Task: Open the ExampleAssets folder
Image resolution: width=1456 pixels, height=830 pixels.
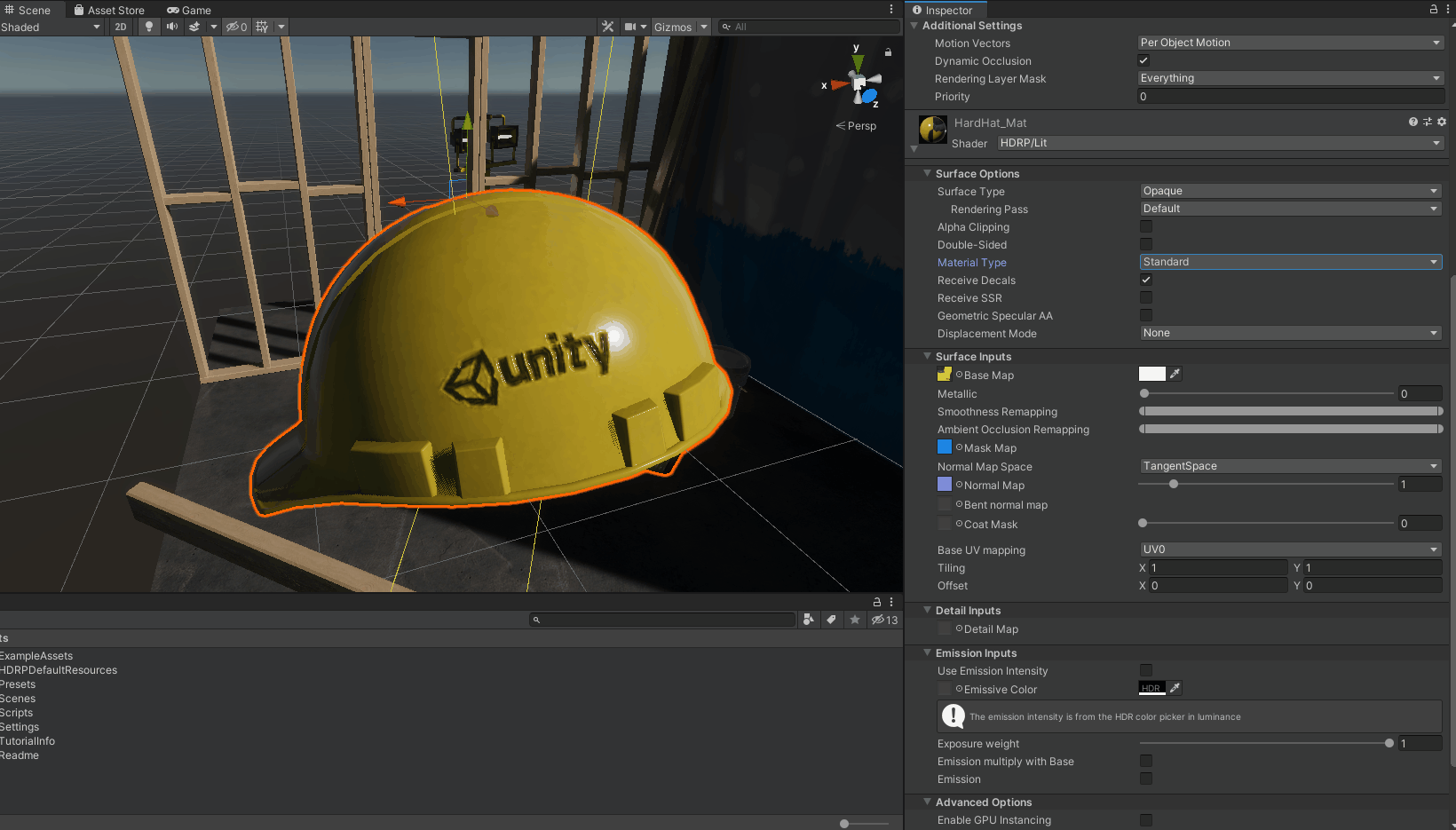Action: point(36,656)
